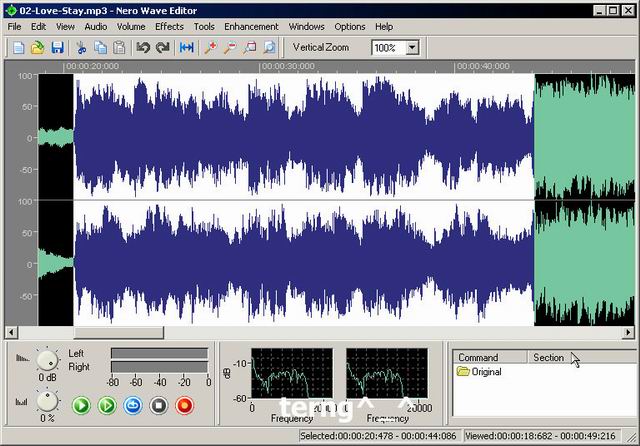Click the Original folder icon in history
Viewport: 640px width, 446px height.
(x=463, y=371)
